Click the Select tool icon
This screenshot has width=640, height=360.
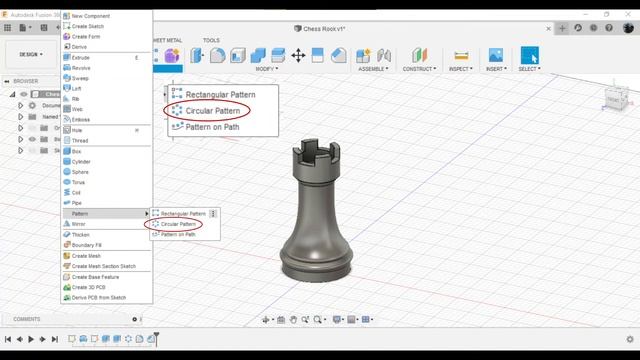click(x=529, y=56)
